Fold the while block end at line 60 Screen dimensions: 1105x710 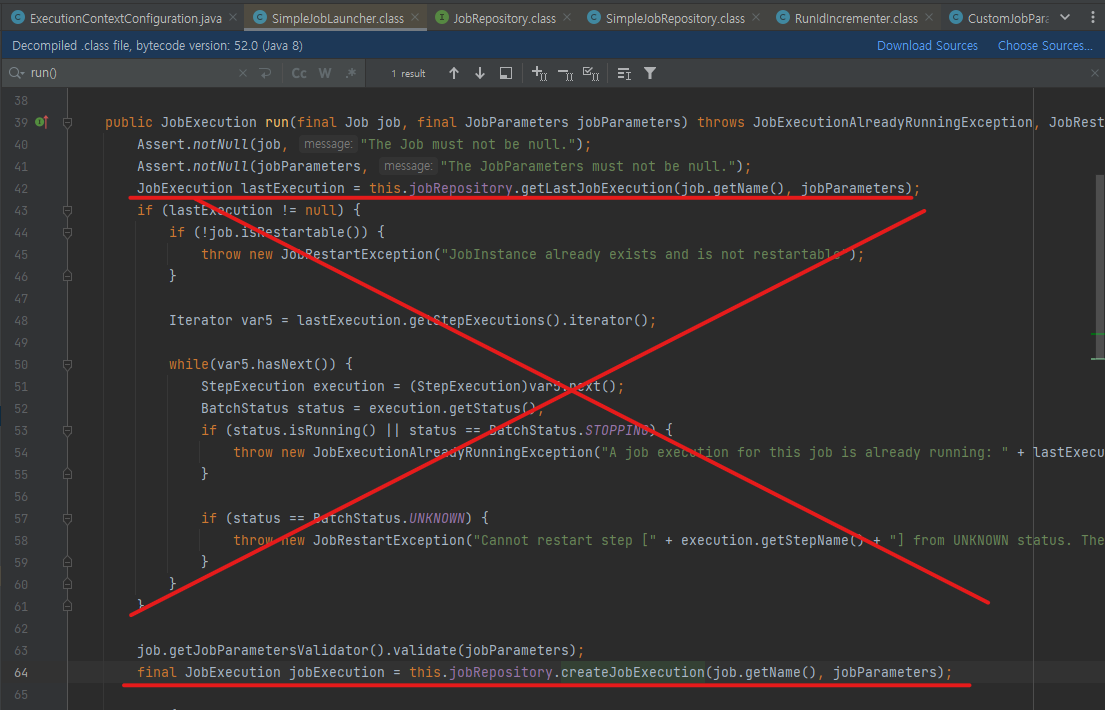point(68,584)
